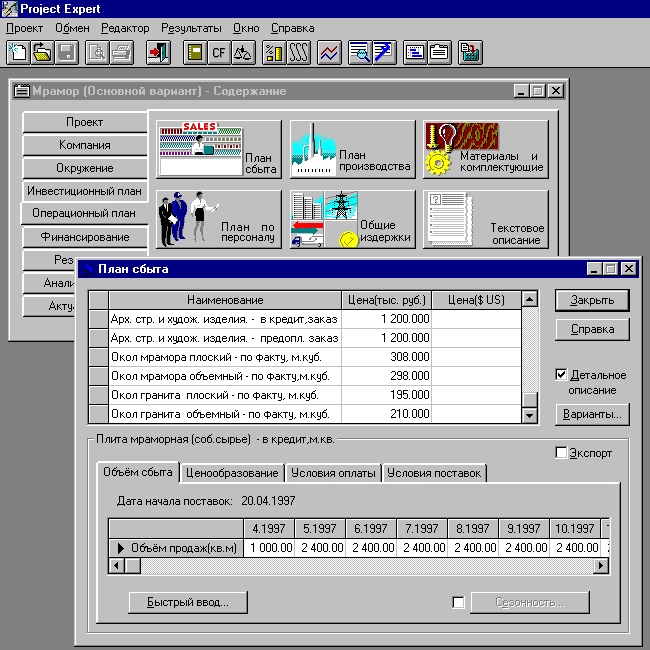Click the percent ruler toolbar icon
650x650 pixels.
[274, 52]
